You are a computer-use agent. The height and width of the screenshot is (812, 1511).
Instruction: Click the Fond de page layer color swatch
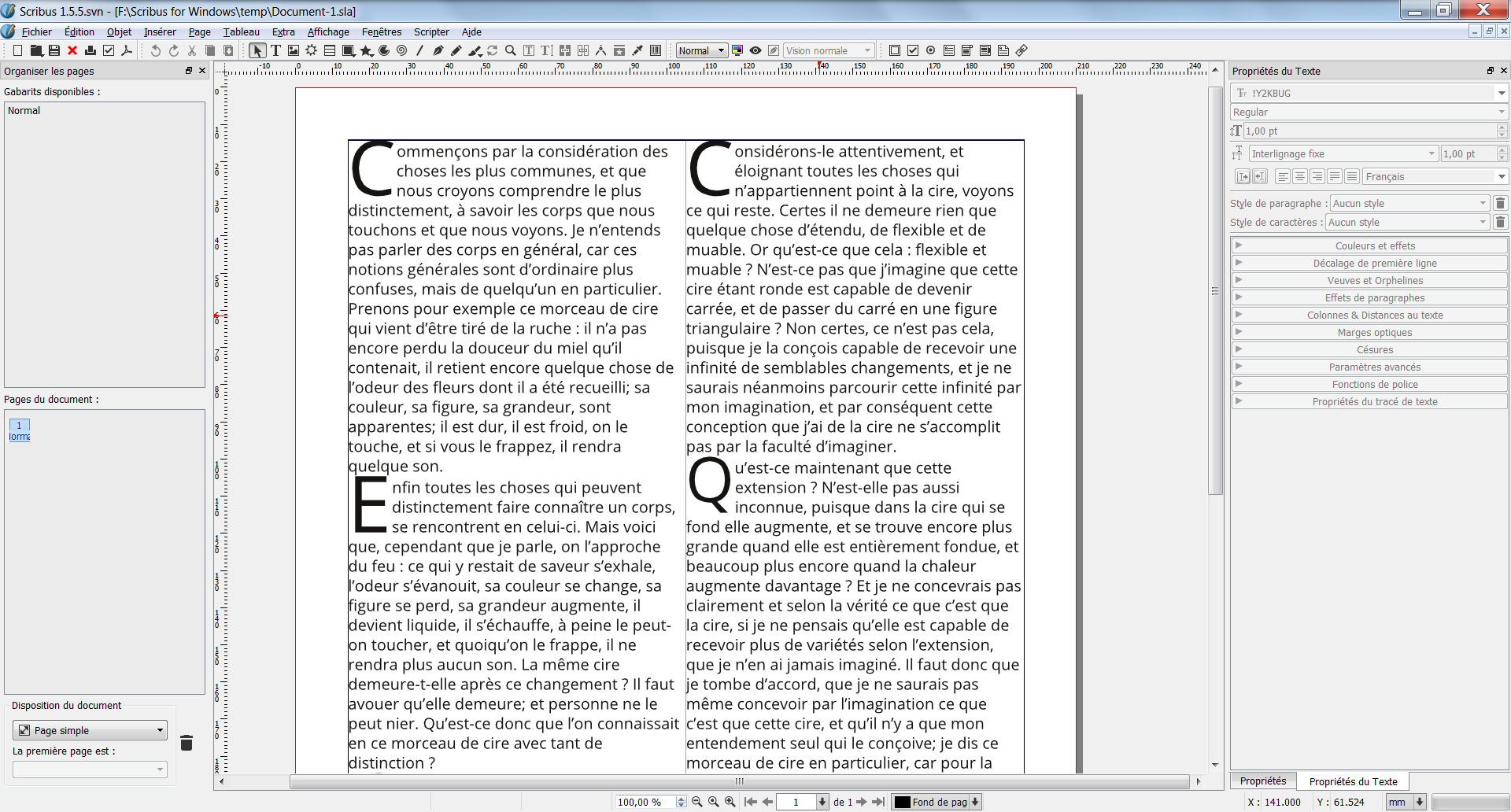pos(903,802)
